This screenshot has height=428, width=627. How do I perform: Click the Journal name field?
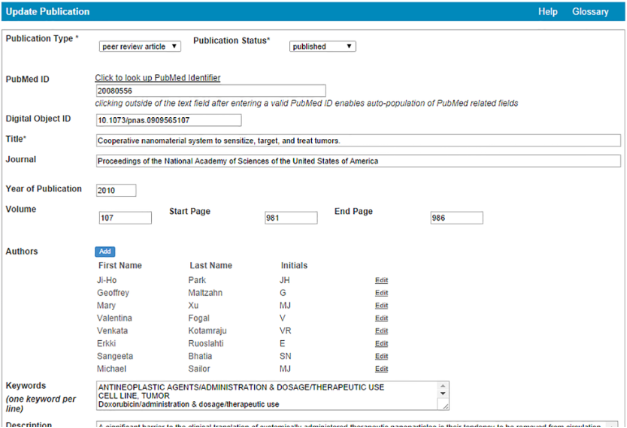point(358,161)
